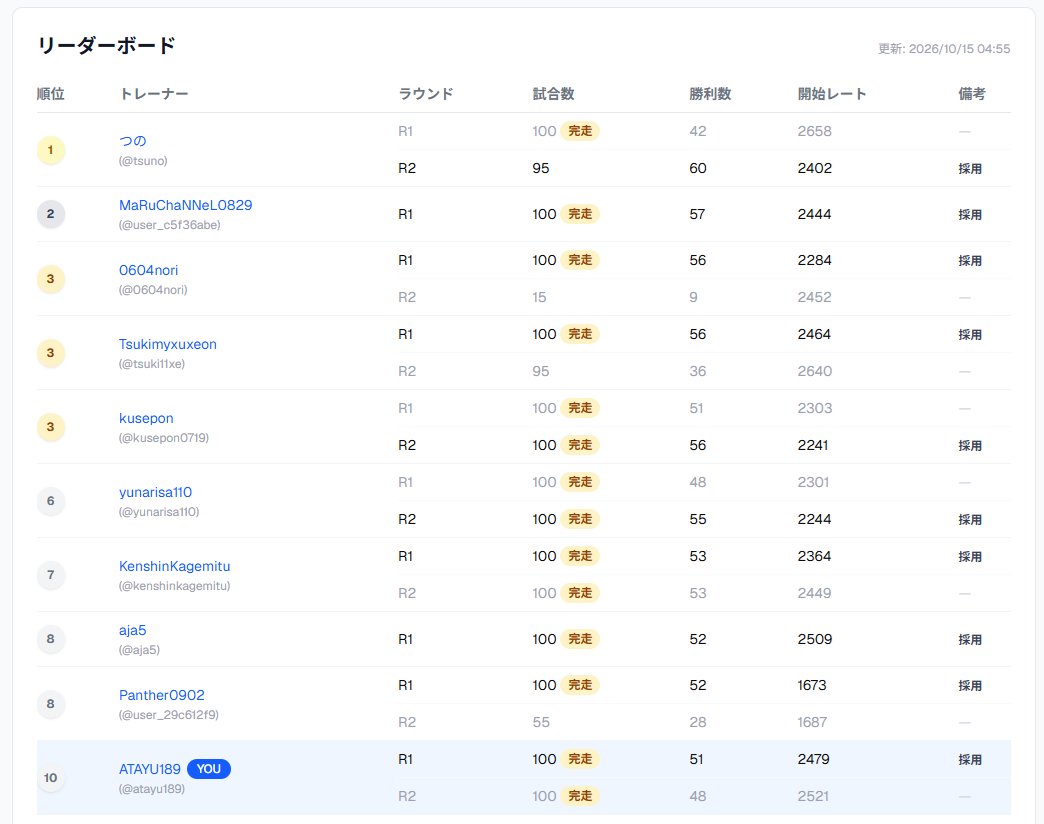
Task: Click 採用 note in つの R2 row
Action: click(x=970, y=168)
